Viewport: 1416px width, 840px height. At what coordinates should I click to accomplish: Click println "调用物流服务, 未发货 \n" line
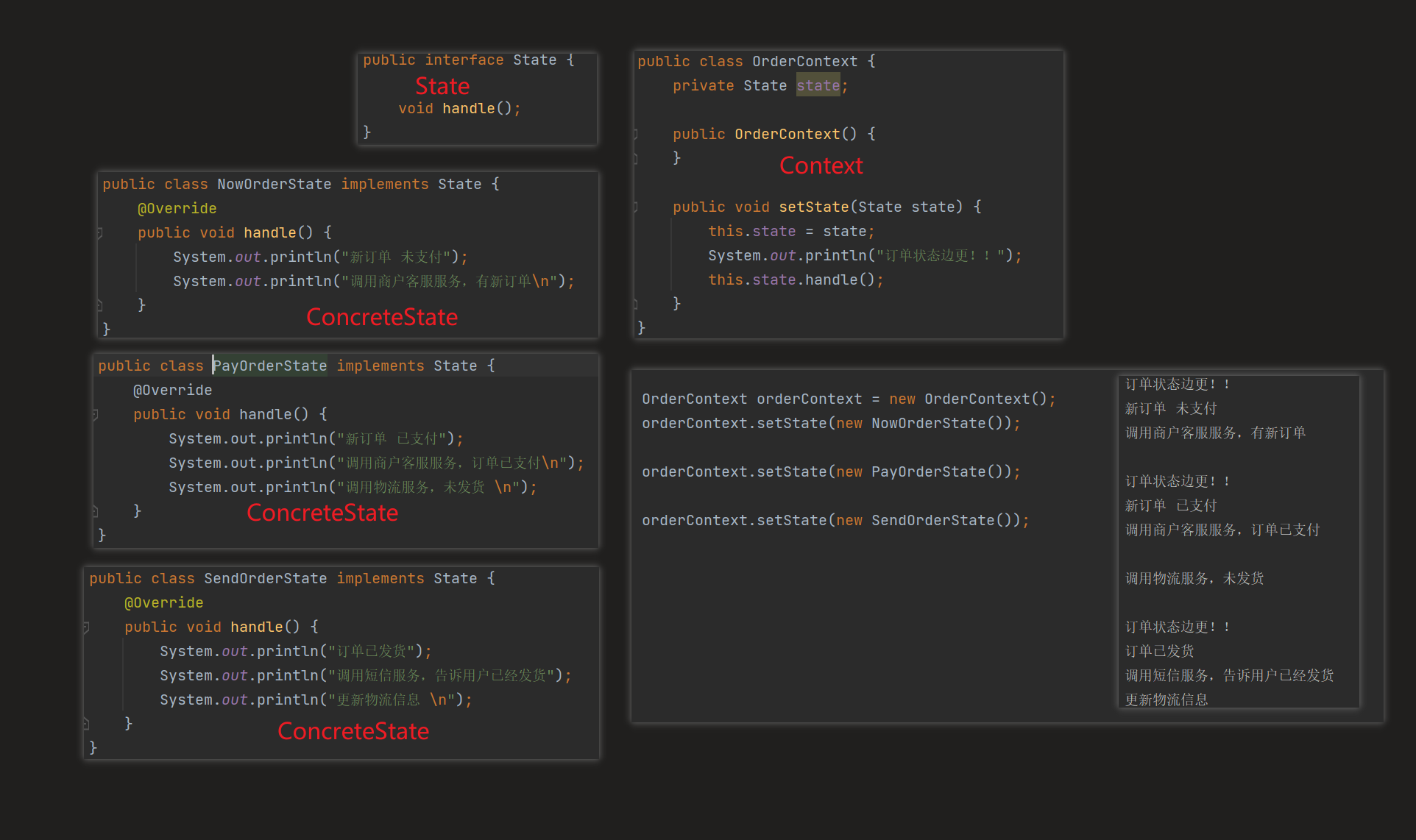[x=353, y=488]
